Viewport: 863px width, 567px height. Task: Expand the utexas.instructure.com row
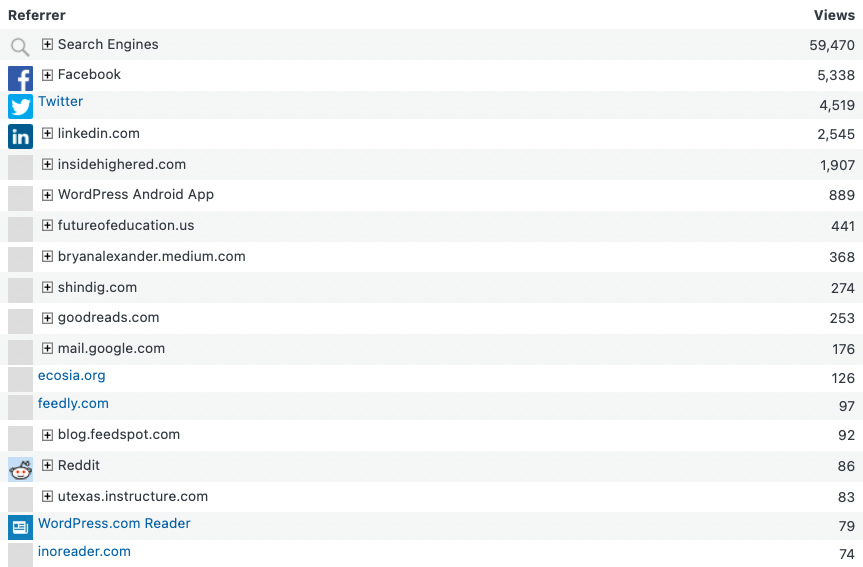pos(47,496)
